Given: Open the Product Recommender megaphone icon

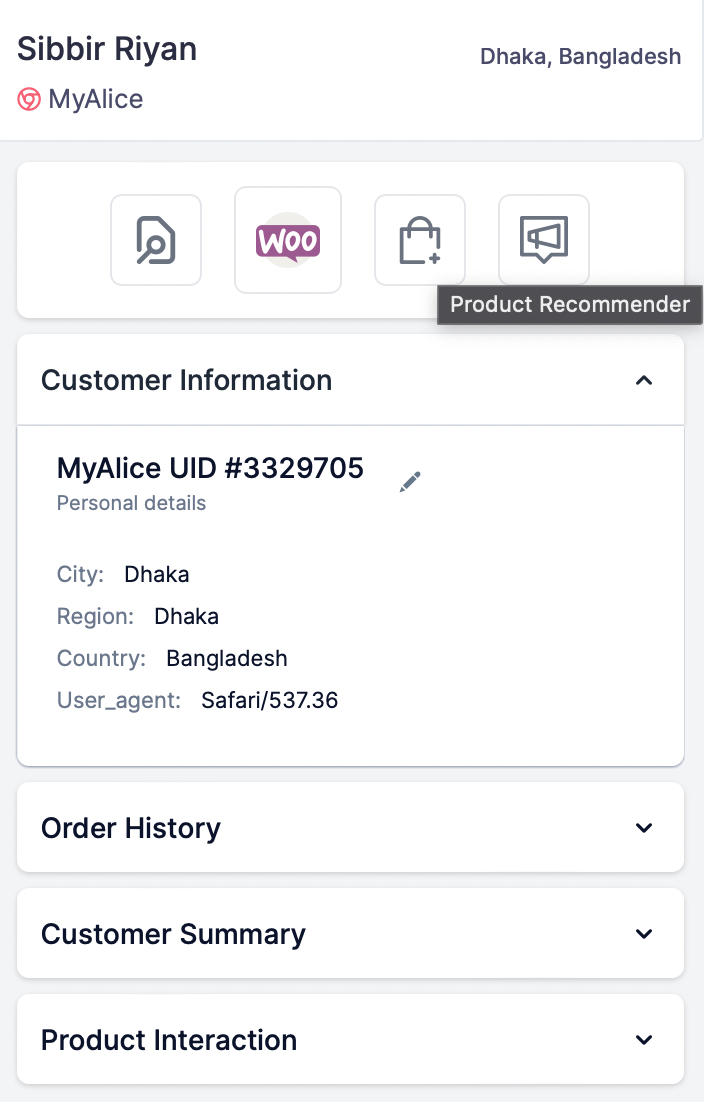Looking at the screenshot, I should 544,240.
